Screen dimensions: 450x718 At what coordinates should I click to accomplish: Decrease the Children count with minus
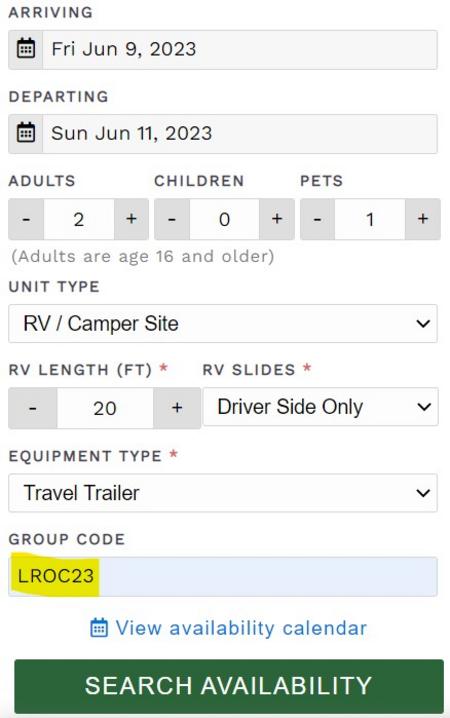(x=172, y=219)
